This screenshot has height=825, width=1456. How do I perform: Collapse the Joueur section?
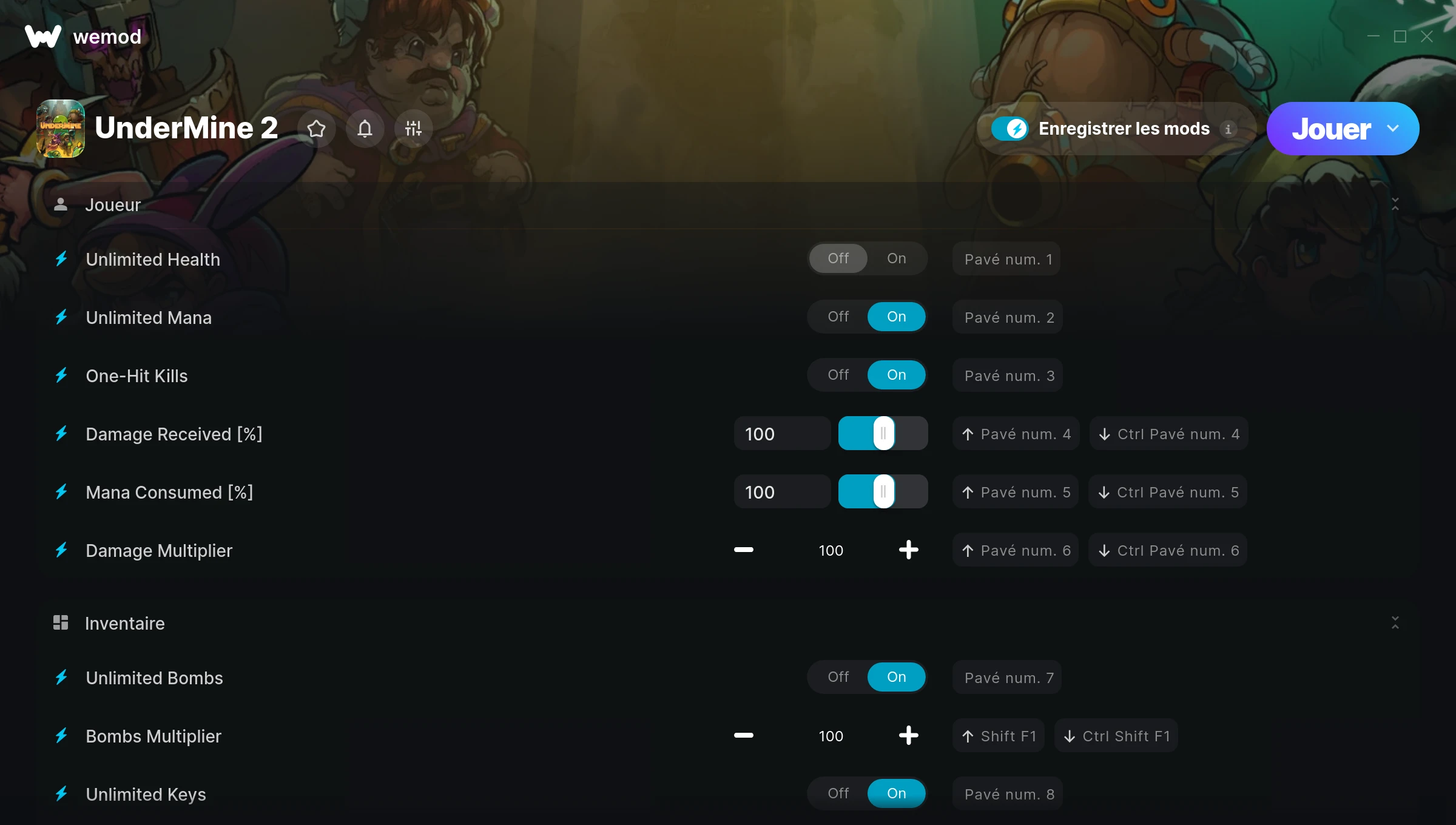point(1395,204)
